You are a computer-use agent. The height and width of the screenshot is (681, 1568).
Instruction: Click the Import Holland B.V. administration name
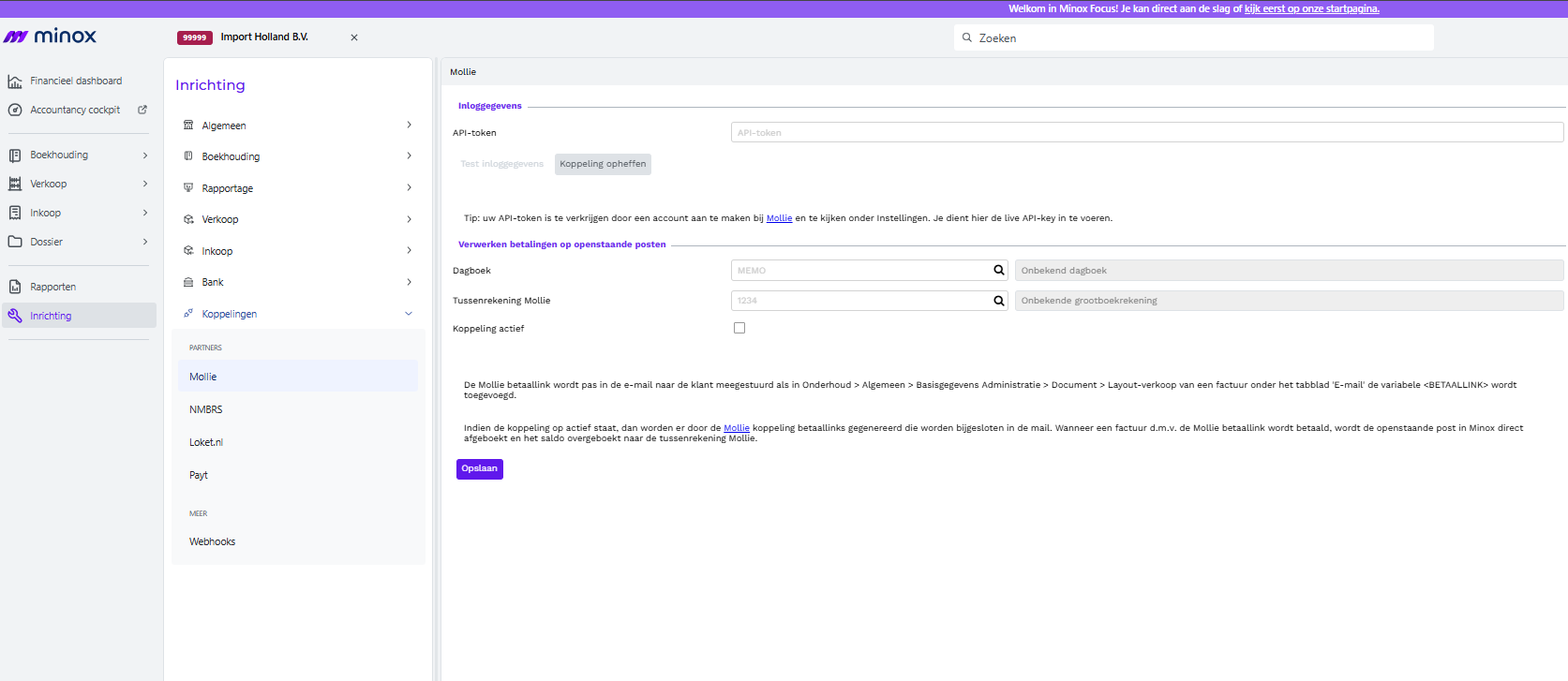coord(264,37)
